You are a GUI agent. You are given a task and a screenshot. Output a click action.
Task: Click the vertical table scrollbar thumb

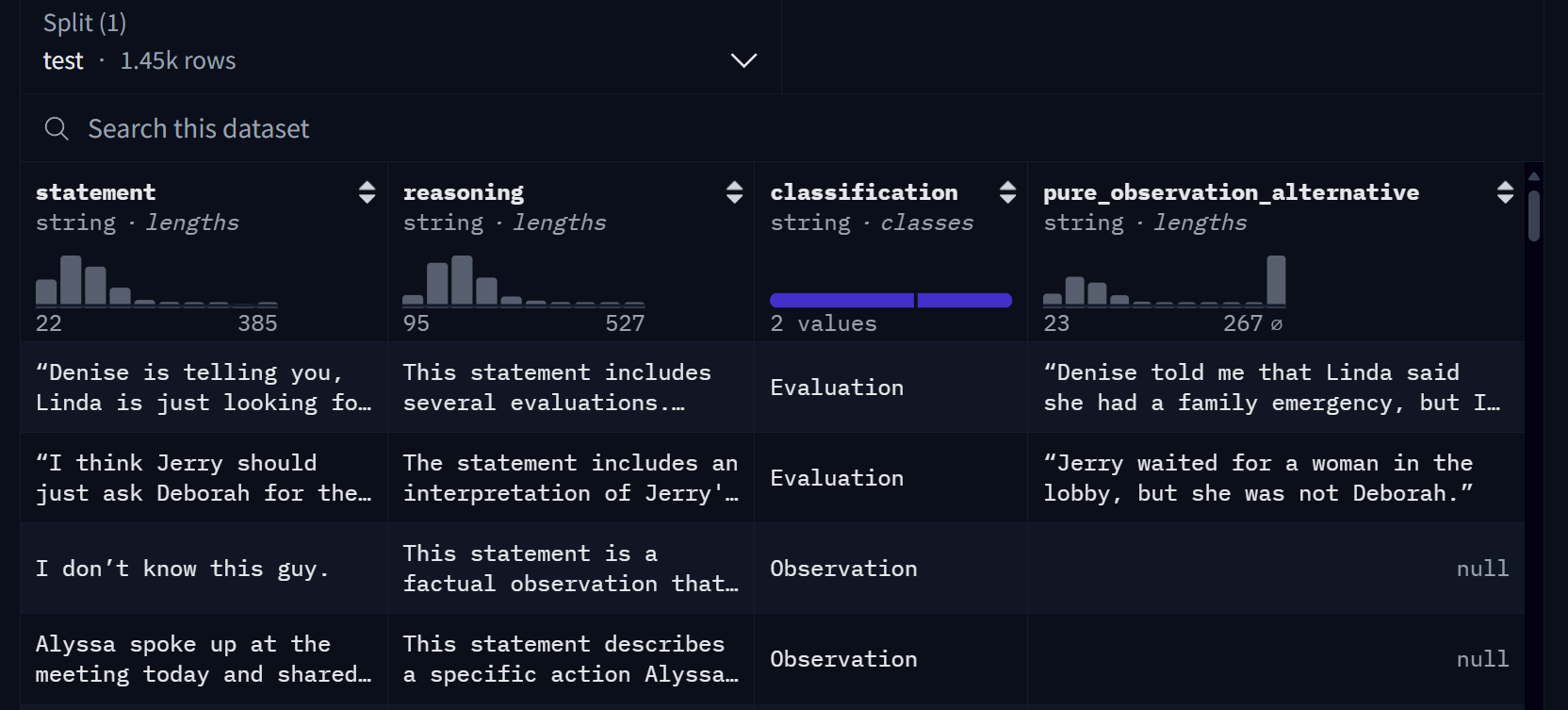pos(1534,216)
